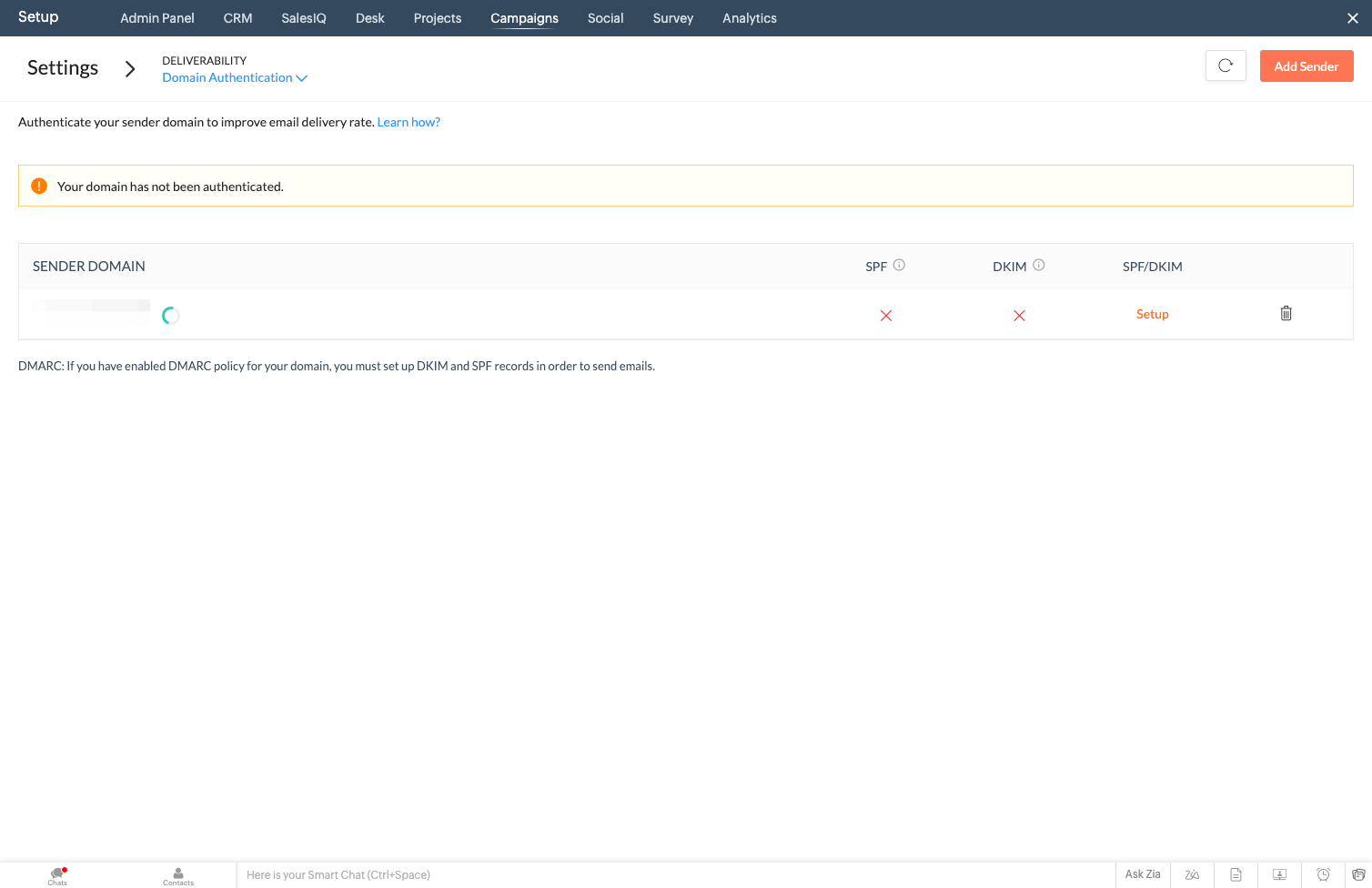Expand the Domain Authentication dropdown
1372x888 pixels.
tap(235, 77)
